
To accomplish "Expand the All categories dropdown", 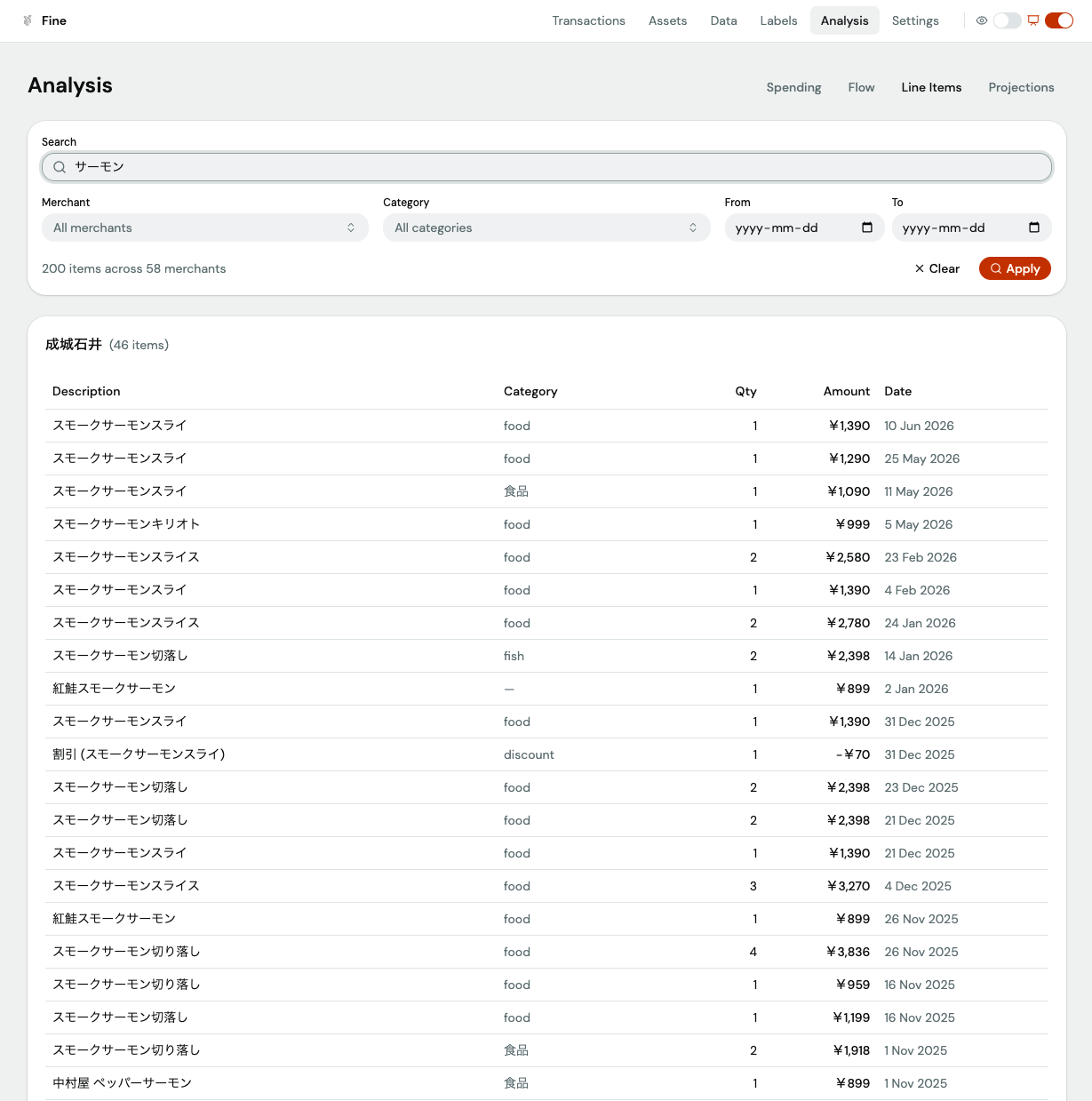I will tap(546, 227).
